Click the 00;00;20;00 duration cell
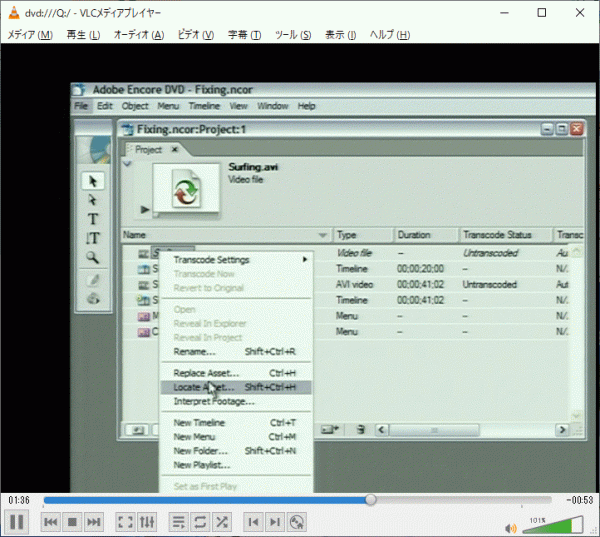Screen dimensions: 600x537 click(x=421, y=269)
